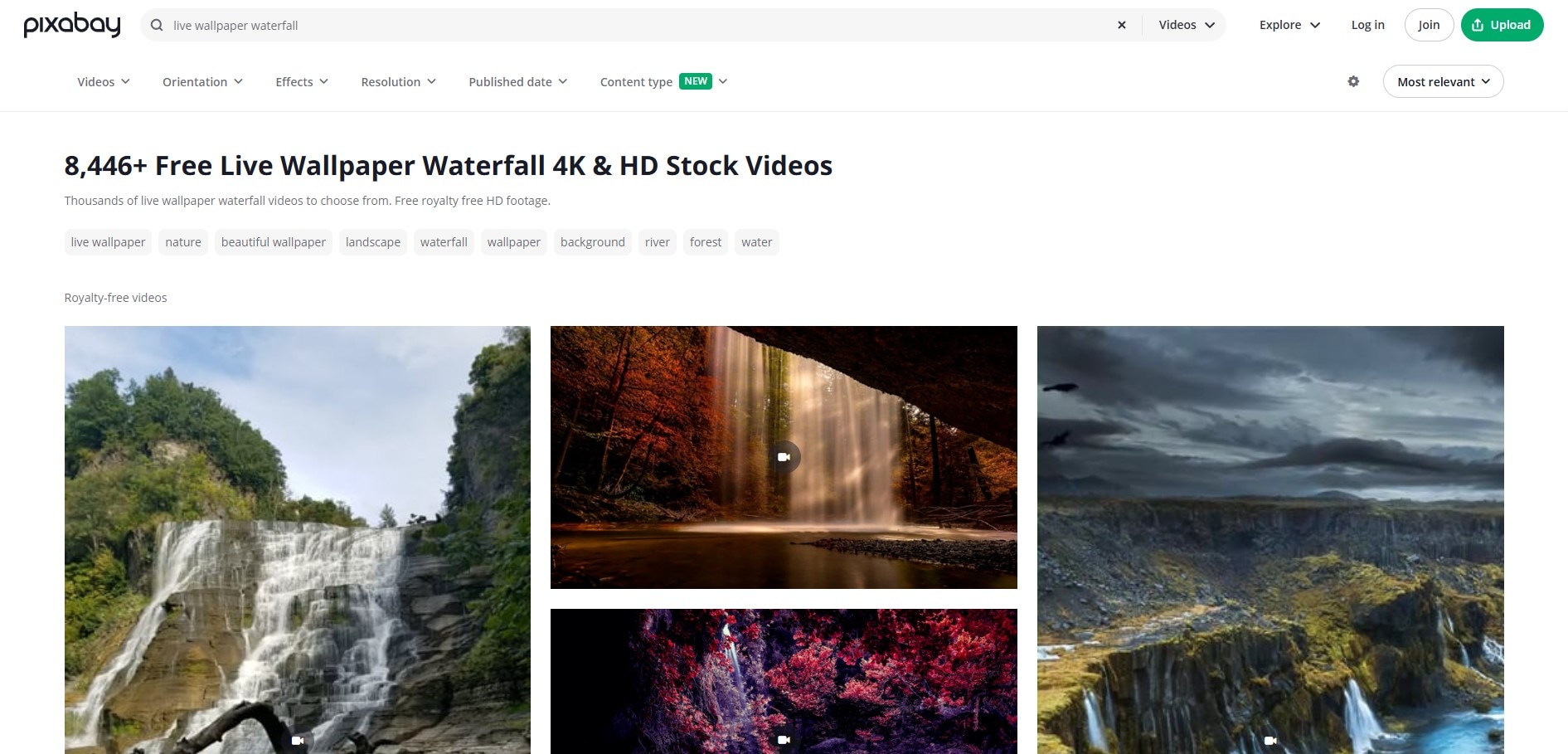Image resolution: width=1568 pixels, height=754 pixels.
Task: Click the green Upload button icon
Action: 1477,25
